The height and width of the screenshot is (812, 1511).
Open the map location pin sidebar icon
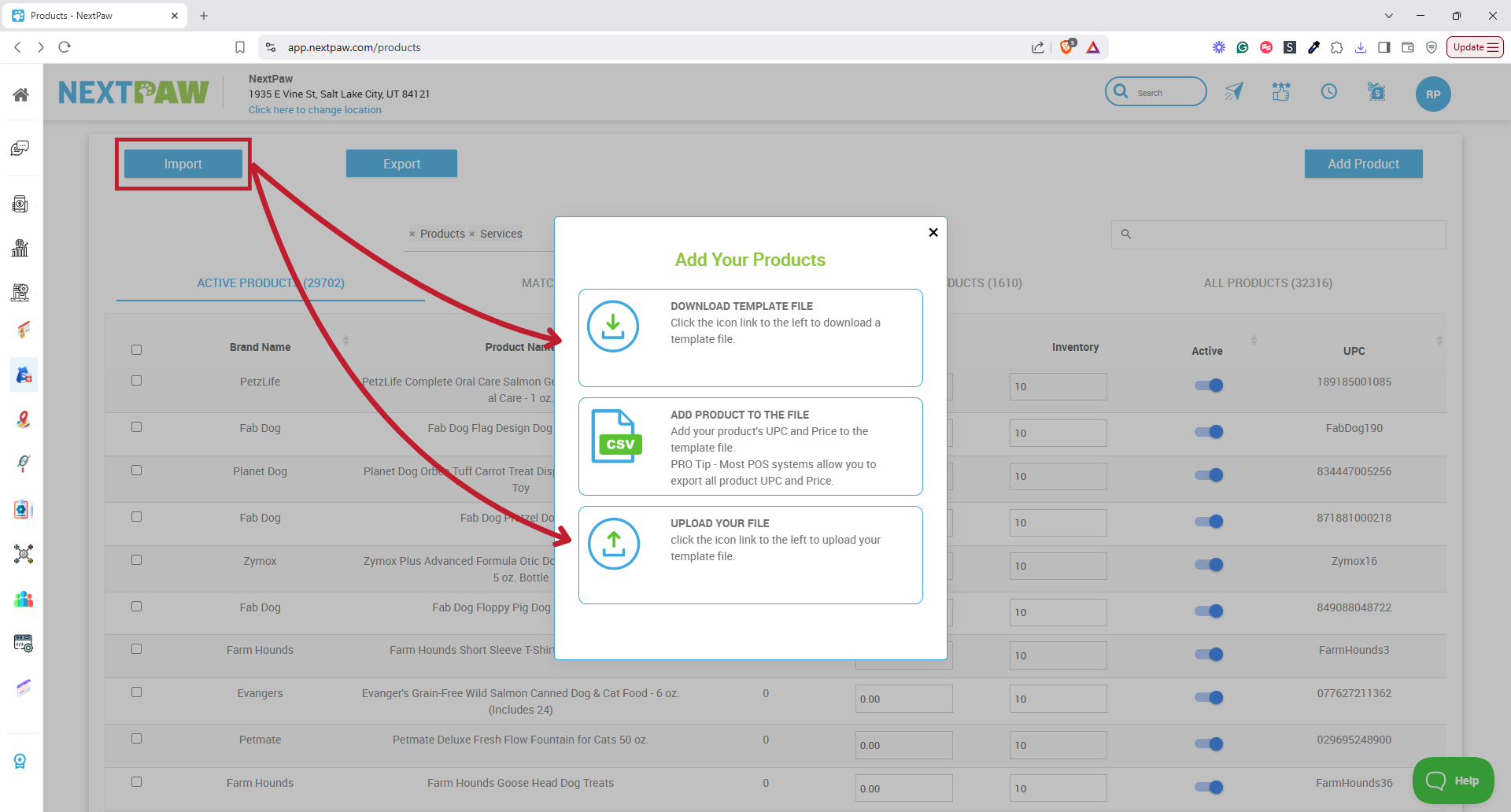click(x=24, y=419)
